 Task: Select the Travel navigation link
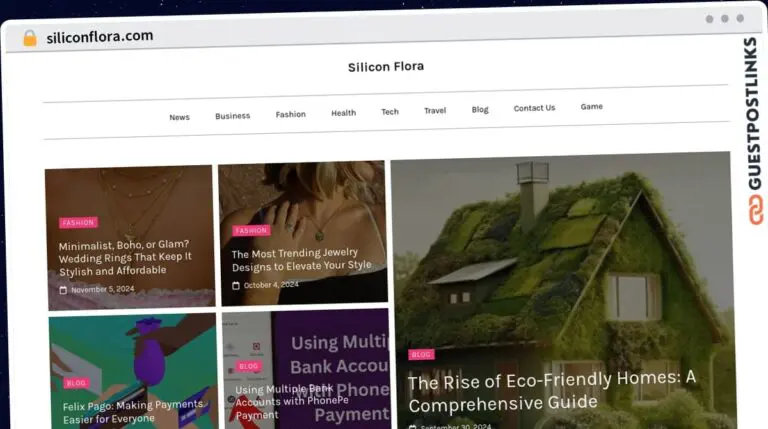pos(435,111)
